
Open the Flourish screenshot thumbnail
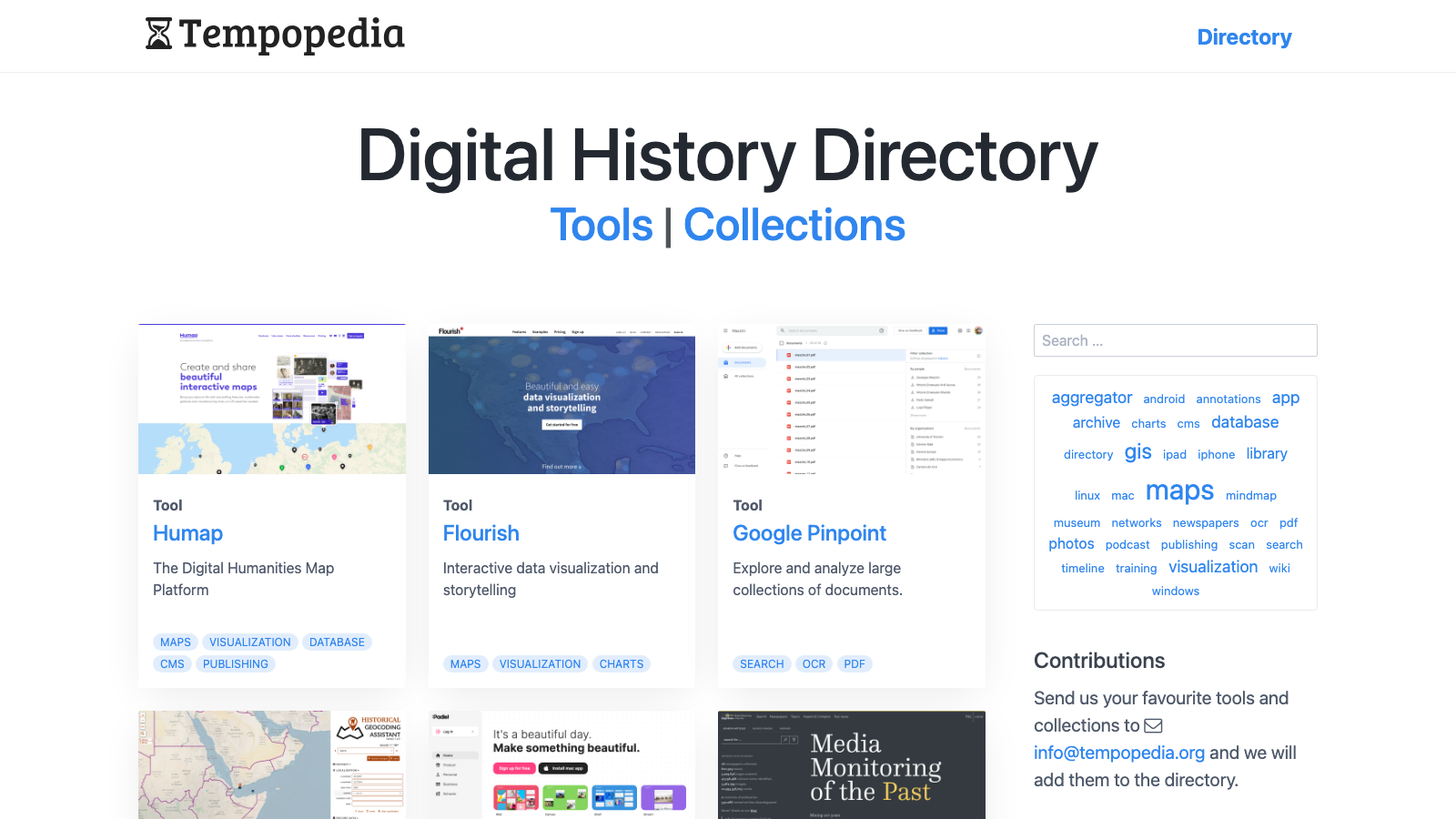[561, 400]
